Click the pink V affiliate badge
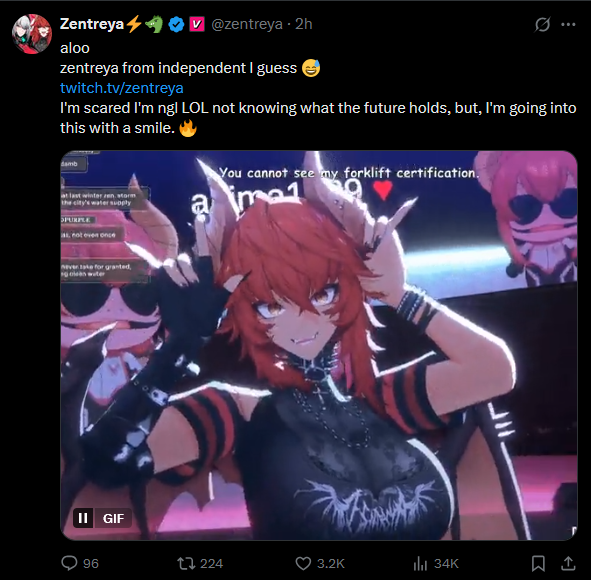The width and height of the screenshot is (591, 580). [196, 24]
